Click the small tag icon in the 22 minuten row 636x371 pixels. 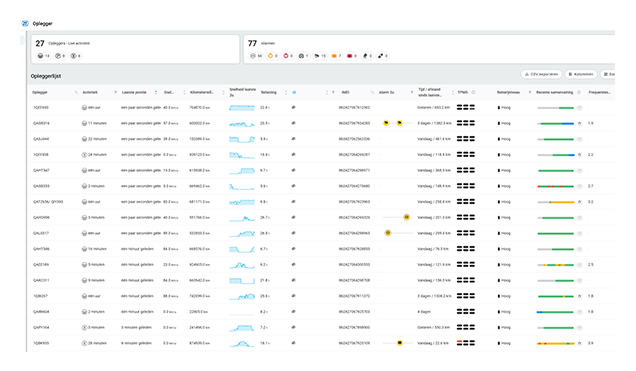pyautogui.click(x=293, y=139)
